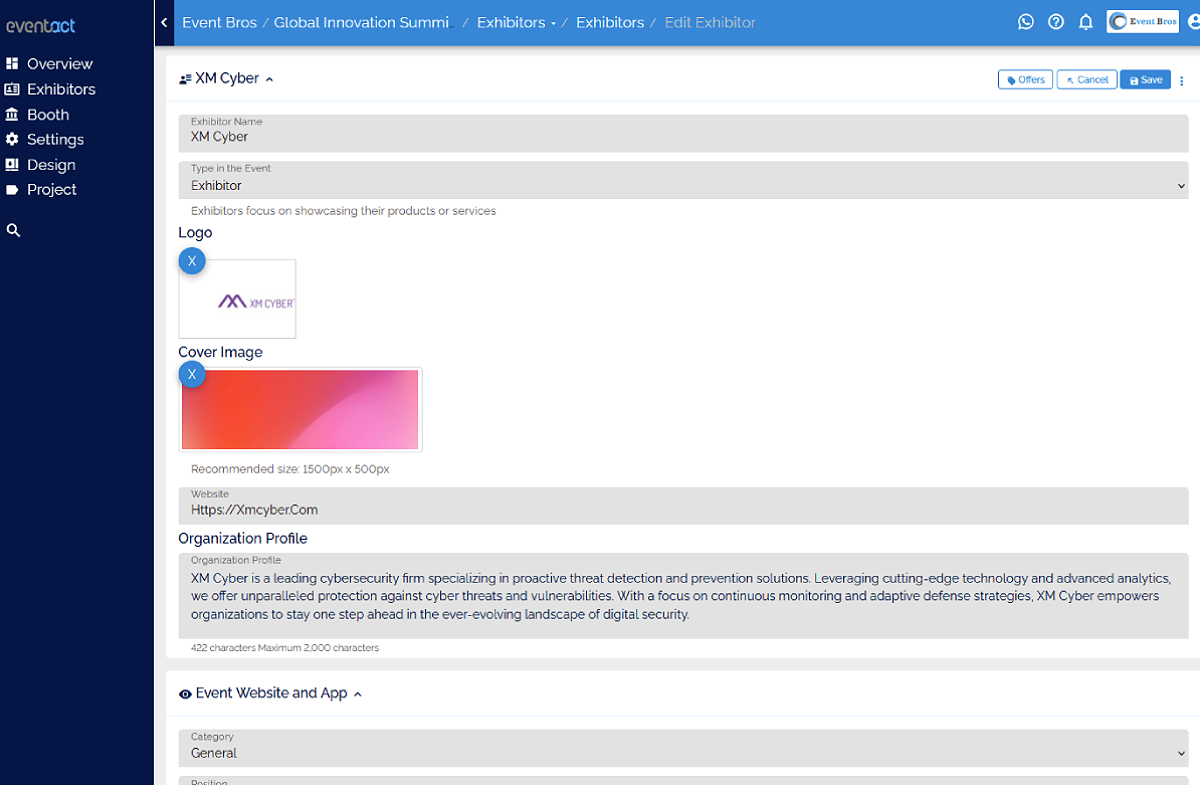
Task: Collapse sidebar with the left arrow
Action: [x=164, y=22]
